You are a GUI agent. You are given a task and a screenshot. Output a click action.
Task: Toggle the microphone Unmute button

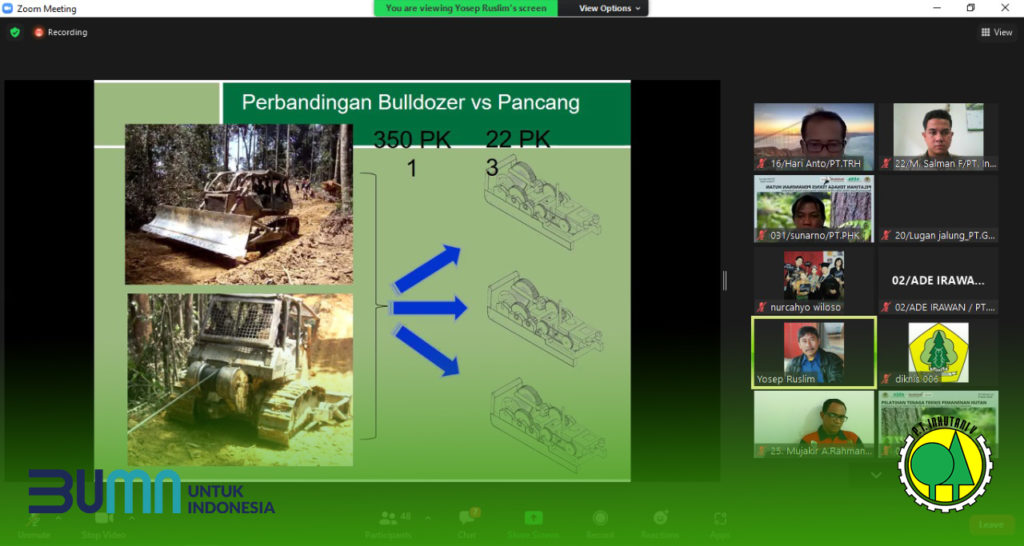click(x=33, y=524)
